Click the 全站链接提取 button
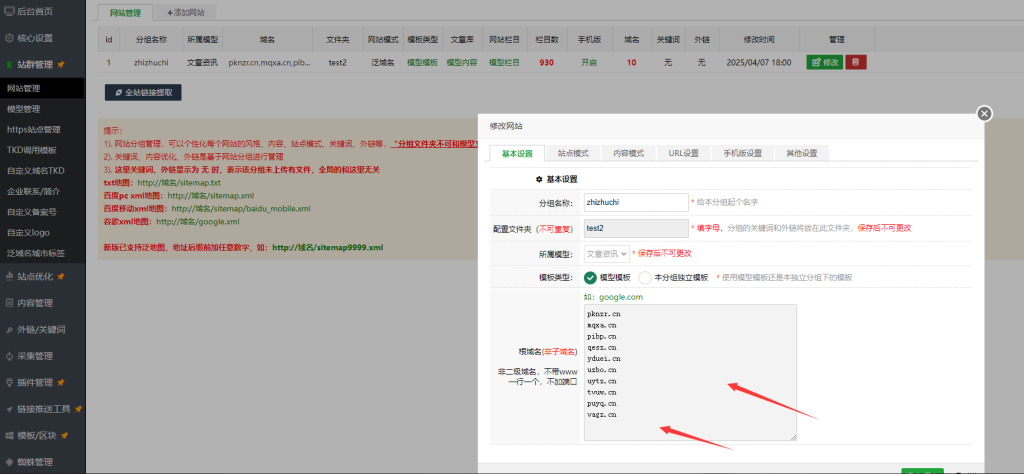Image resolution: width=1024 pixels, height=474 pixels. (x=144, y=92)
